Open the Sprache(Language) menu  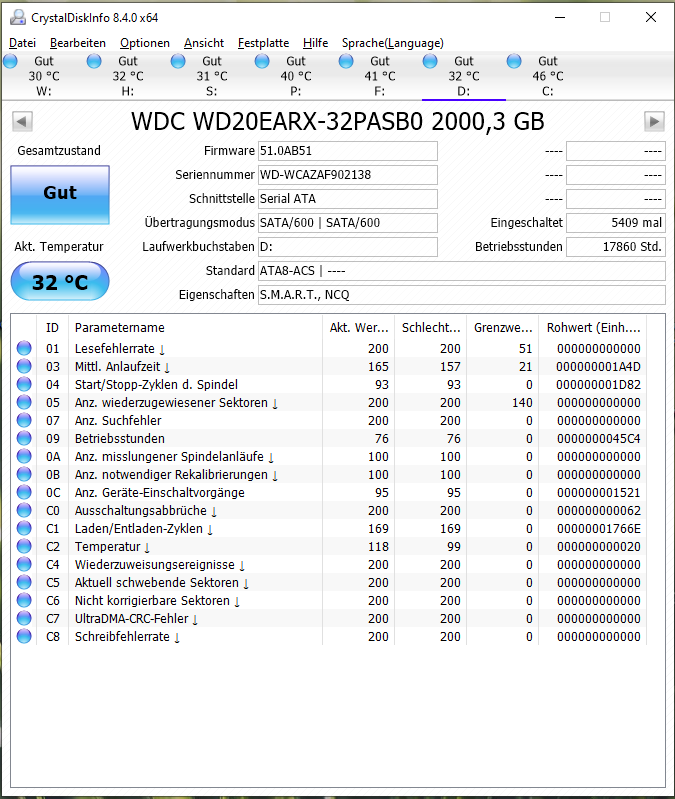[x=393, y=43]
